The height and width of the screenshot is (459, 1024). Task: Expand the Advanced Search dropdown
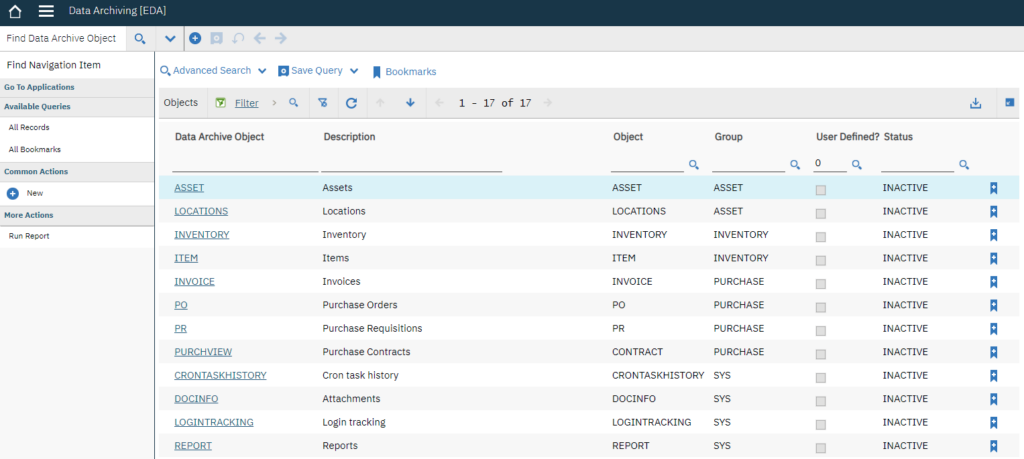coord(262,71)
